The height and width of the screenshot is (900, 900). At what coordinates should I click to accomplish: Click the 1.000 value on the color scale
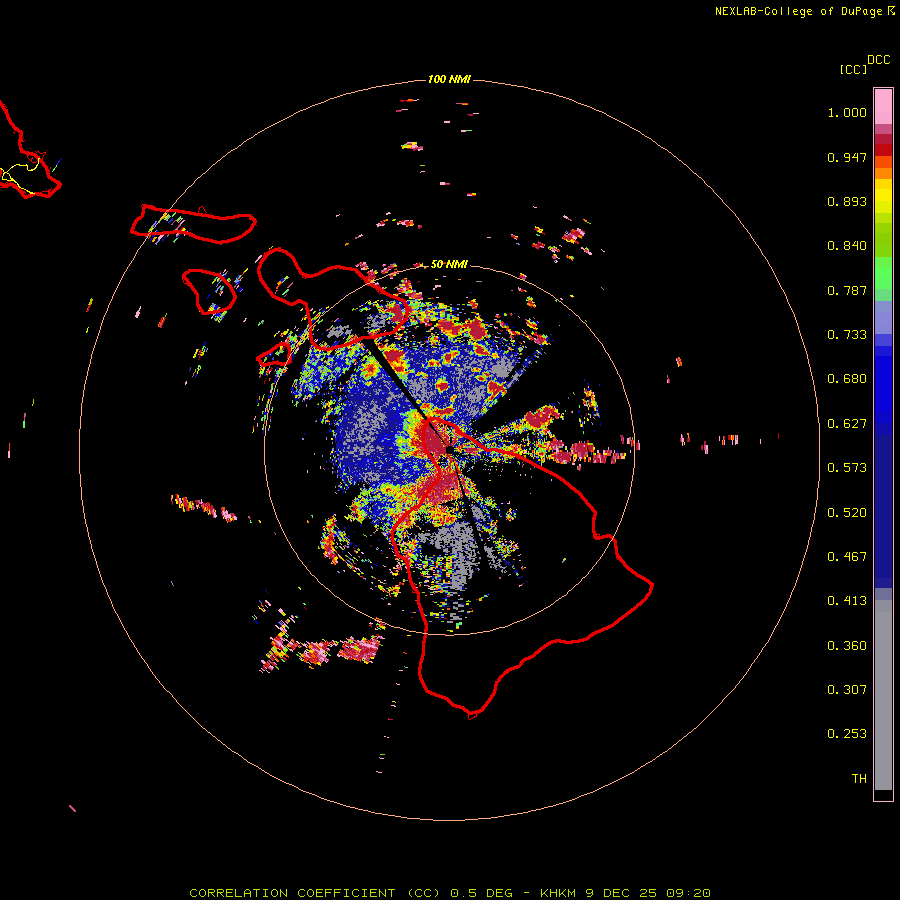pyautogui.click(x=847, y=112)
